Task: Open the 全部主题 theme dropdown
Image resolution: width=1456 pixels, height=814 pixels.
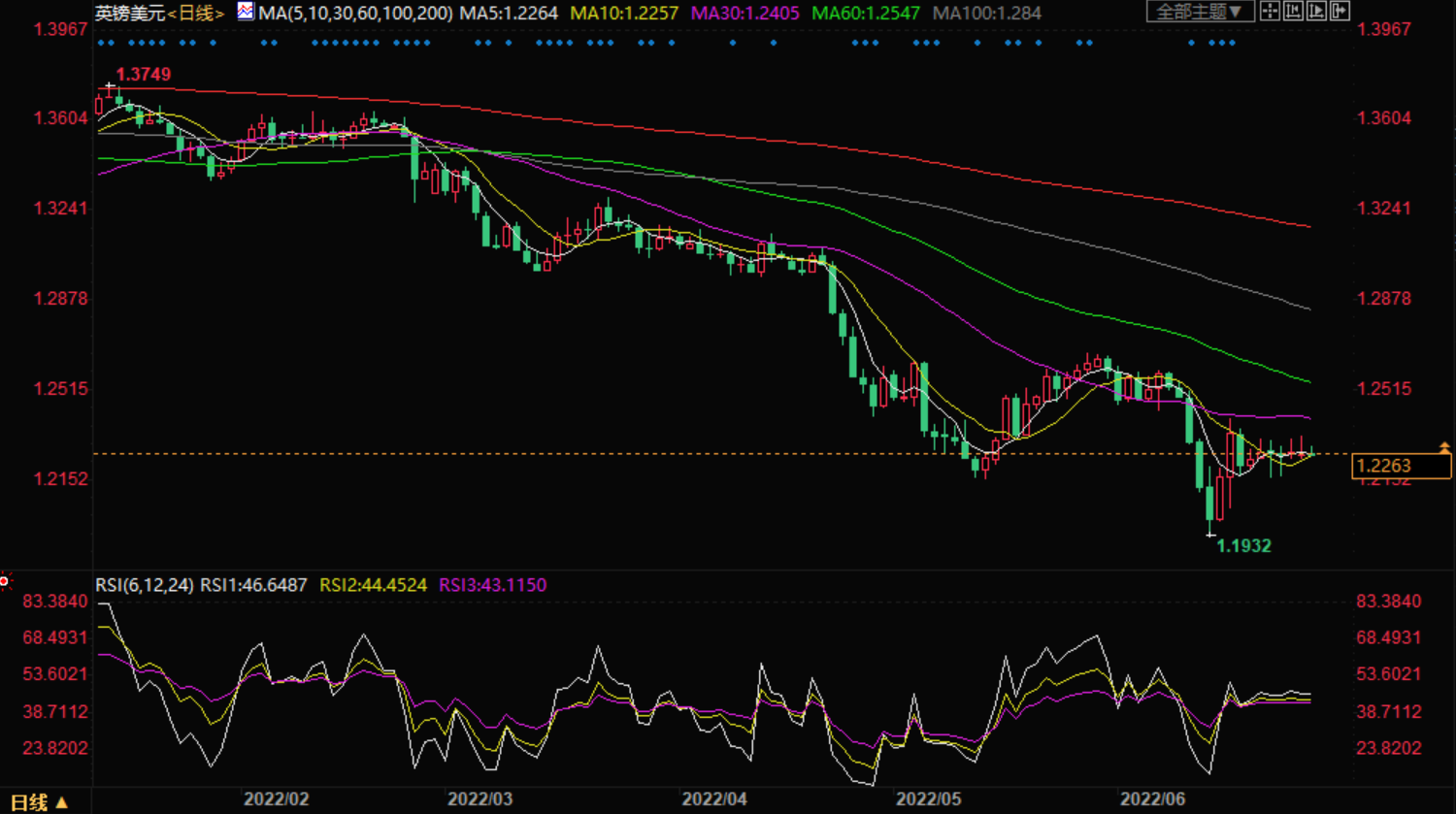Action: point(1199,12)
